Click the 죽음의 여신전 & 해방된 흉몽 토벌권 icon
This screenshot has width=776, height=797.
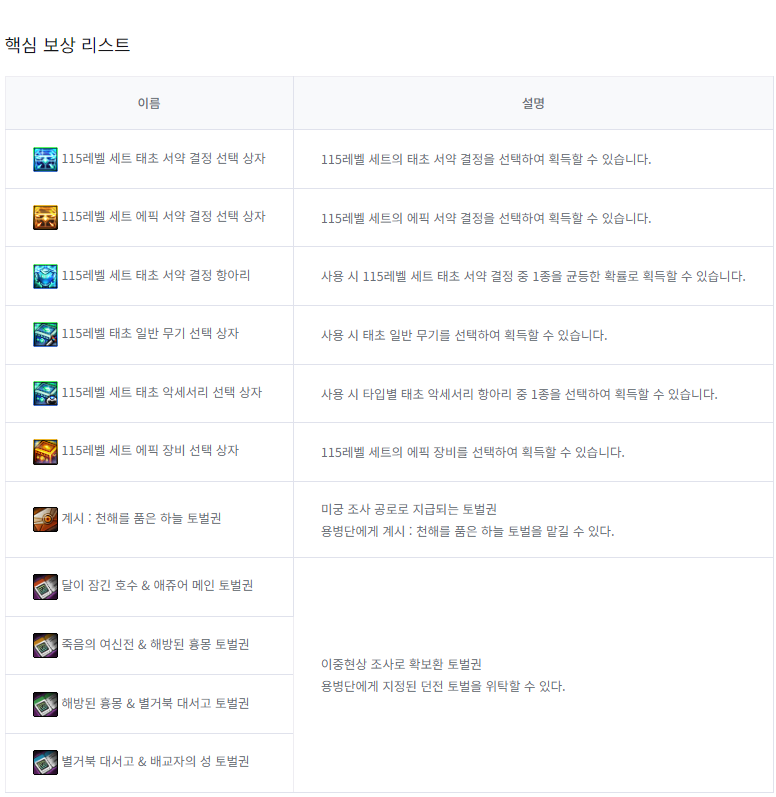(x=45, y=645)
